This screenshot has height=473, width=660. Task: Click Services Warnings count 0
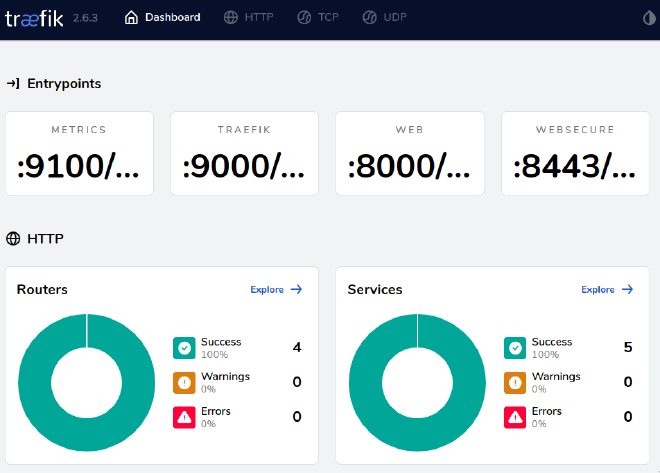(x=628, y=382)
